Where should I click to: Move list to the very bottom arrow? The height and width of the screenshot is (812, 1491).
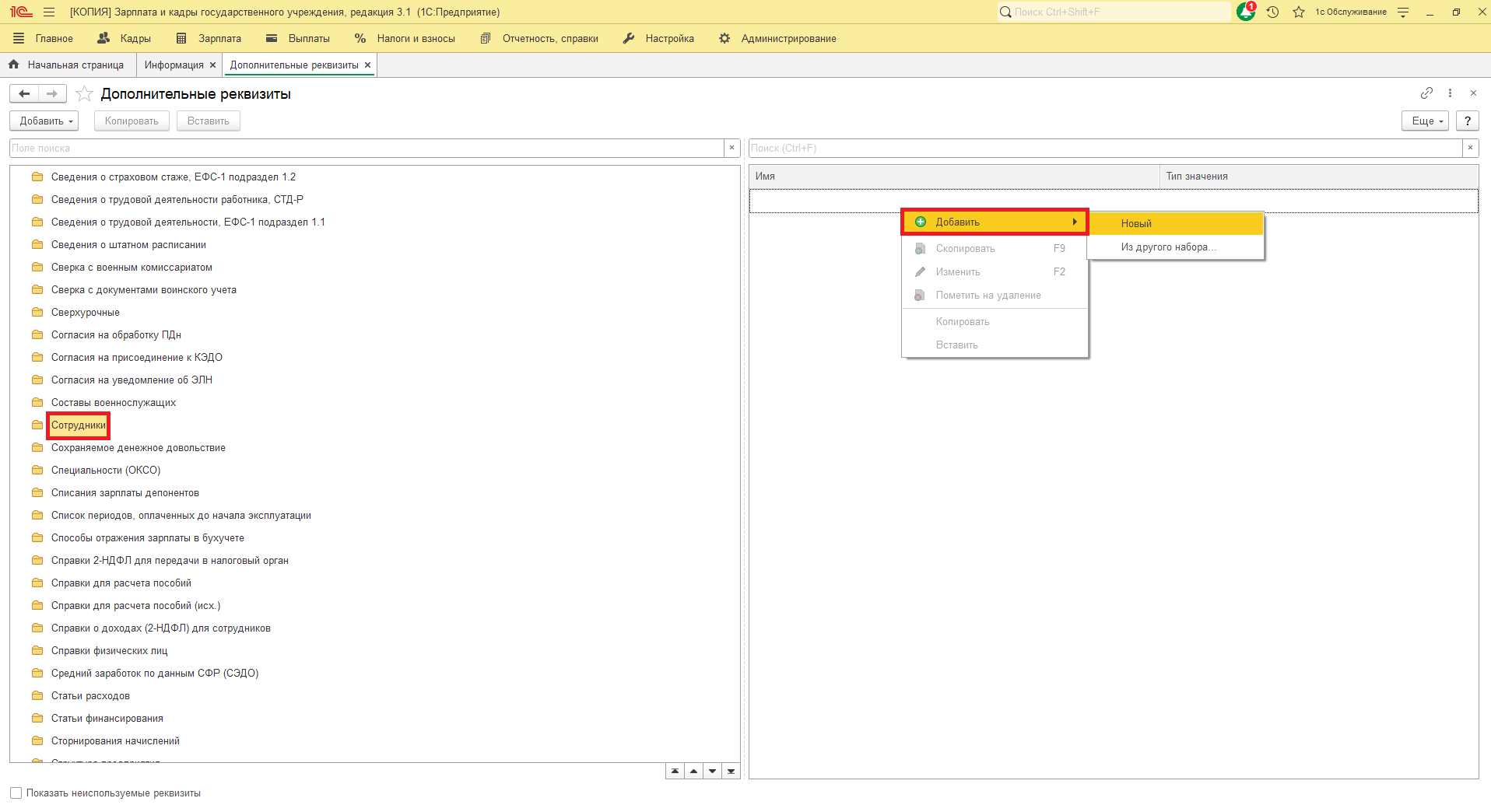pyautogui.click(x=731, y=772)
